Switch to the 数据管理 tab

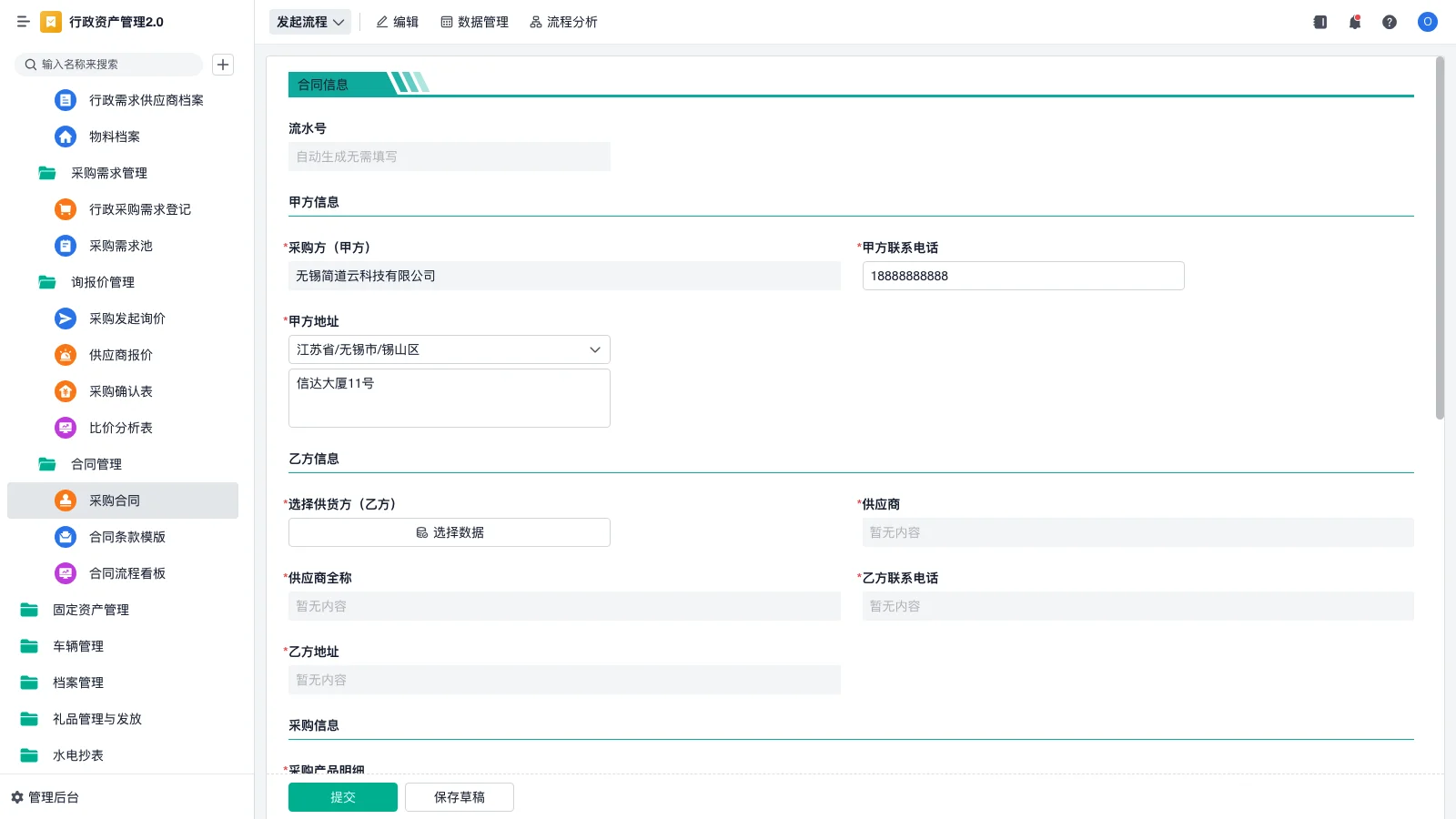tap(475, 22)
